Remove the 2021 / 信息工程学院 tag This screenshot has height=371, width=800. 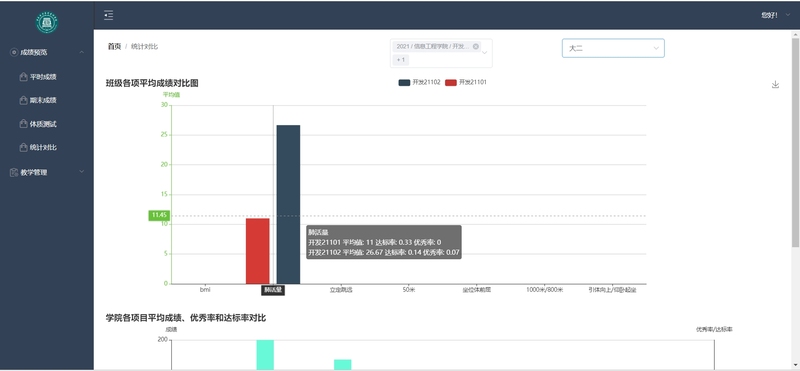(476, 46)
